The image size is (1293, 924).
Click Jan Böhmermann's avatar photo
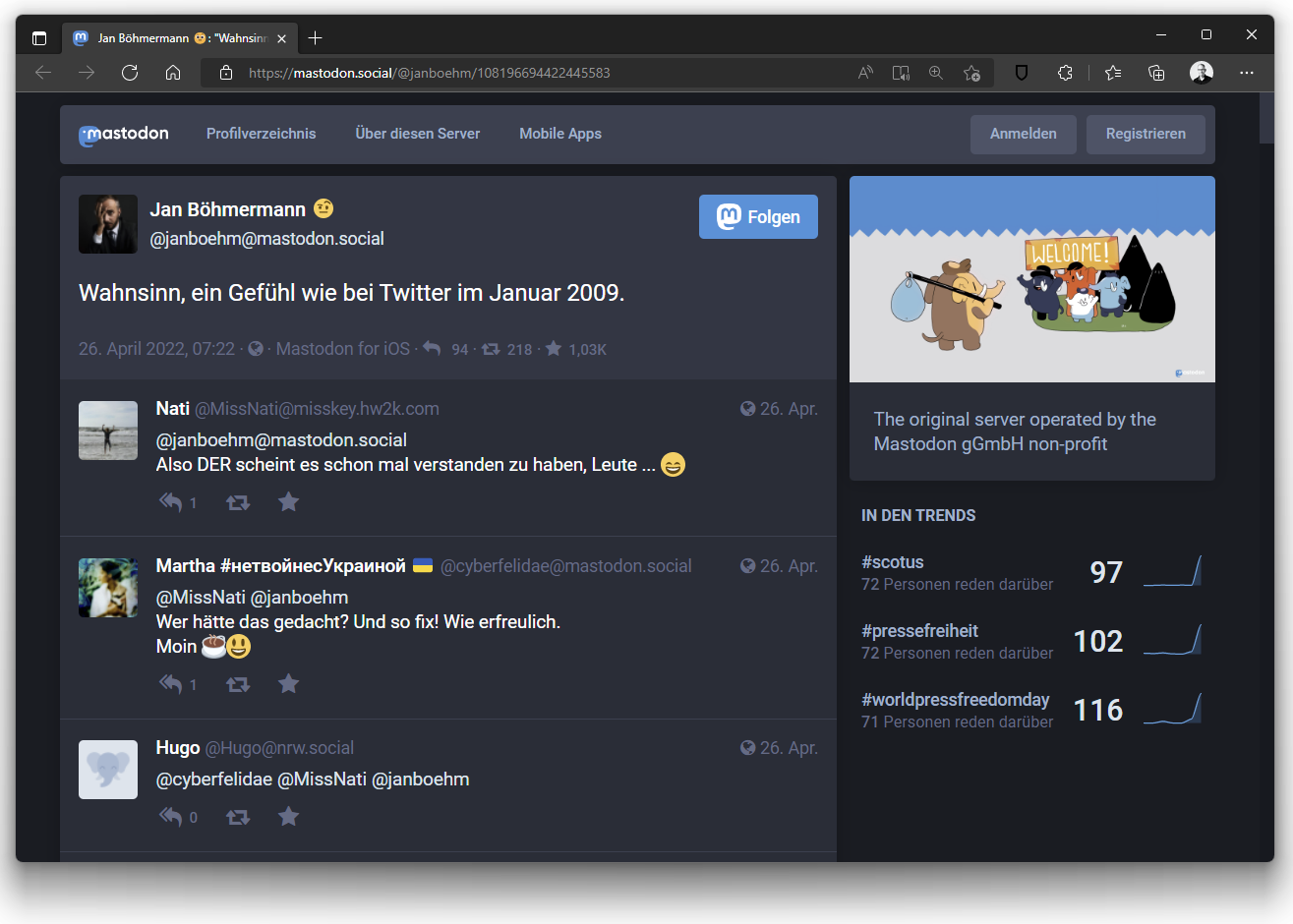click(108, 224)
